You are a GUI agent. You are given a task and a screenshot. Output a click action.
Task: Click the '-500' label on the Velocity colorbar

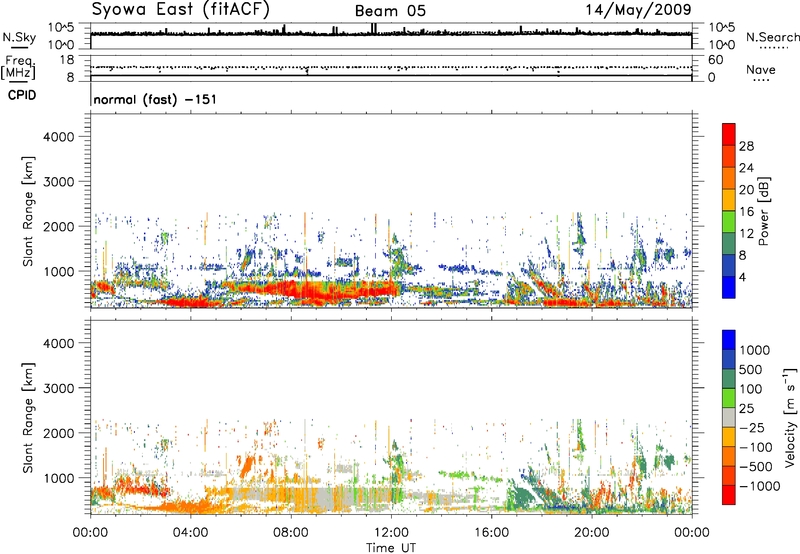(756, 466)
